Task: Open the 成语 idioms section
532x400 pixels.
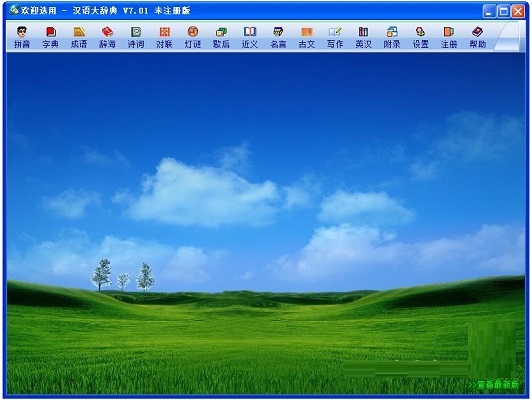Action: (x=79, y=37)
